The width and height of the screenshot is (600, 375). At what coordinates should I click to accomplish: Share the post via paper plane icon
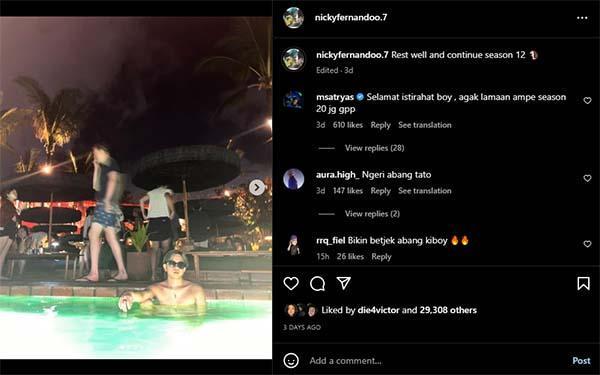[344, 283]
